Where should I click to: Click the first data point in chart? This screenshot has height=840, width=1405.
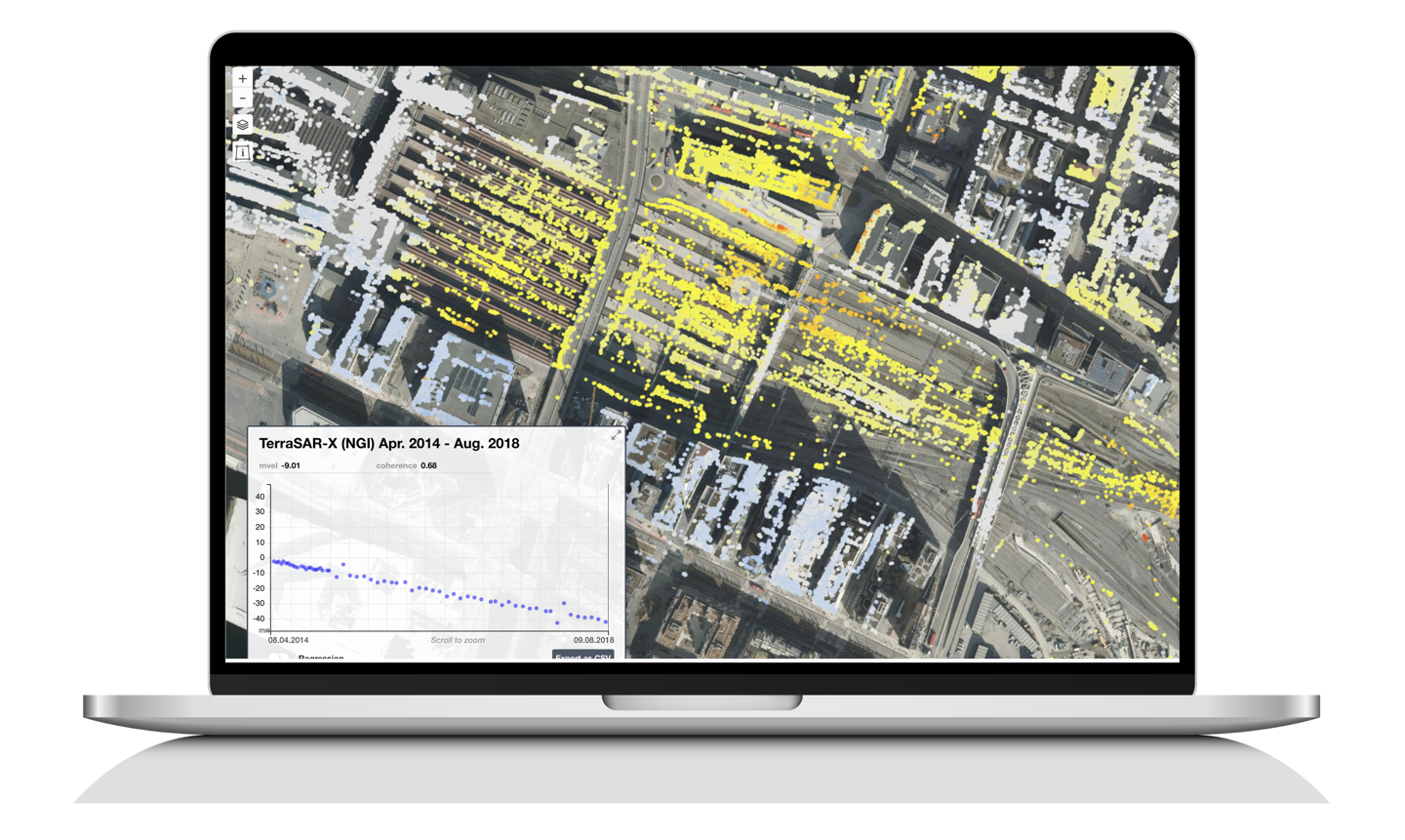(x=273, y=561)
